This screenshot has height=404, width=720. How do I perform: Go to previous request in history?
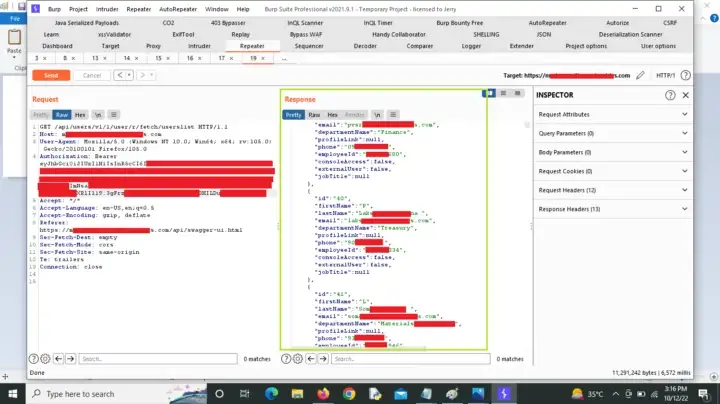[120, 75]
